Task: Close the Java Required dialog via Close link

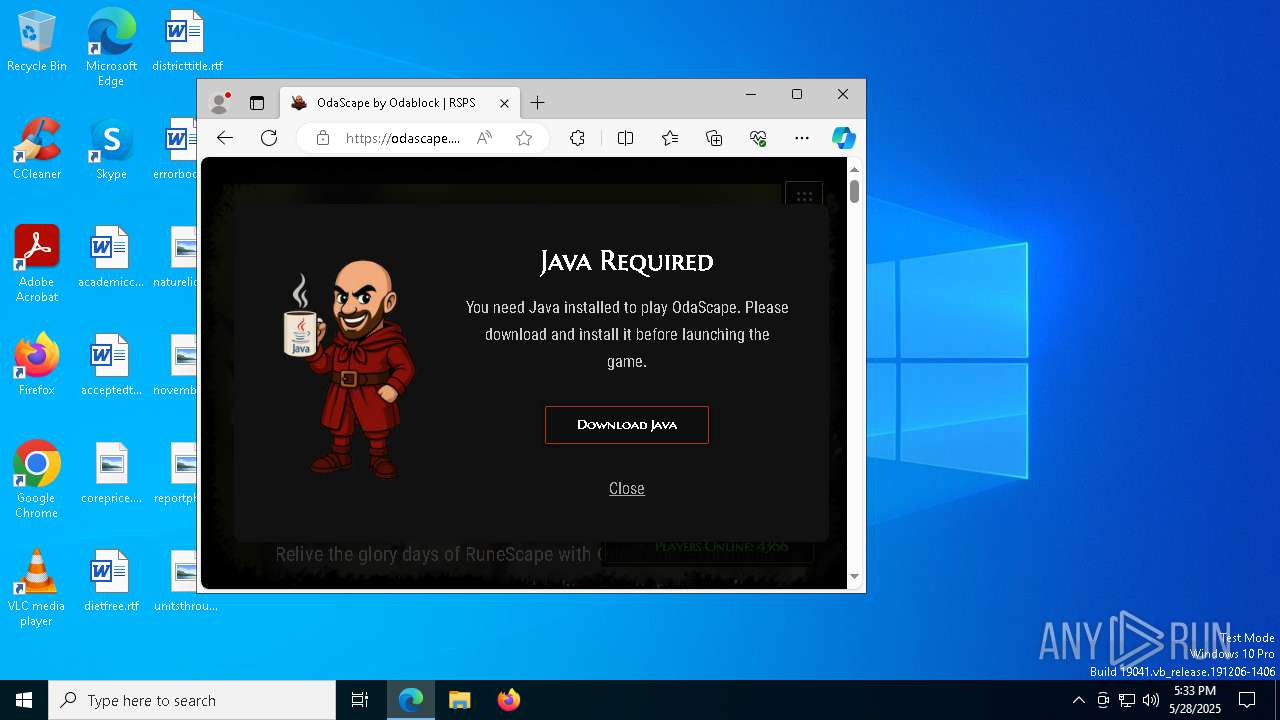Action: pyautogui.click(x=627, y=488)
